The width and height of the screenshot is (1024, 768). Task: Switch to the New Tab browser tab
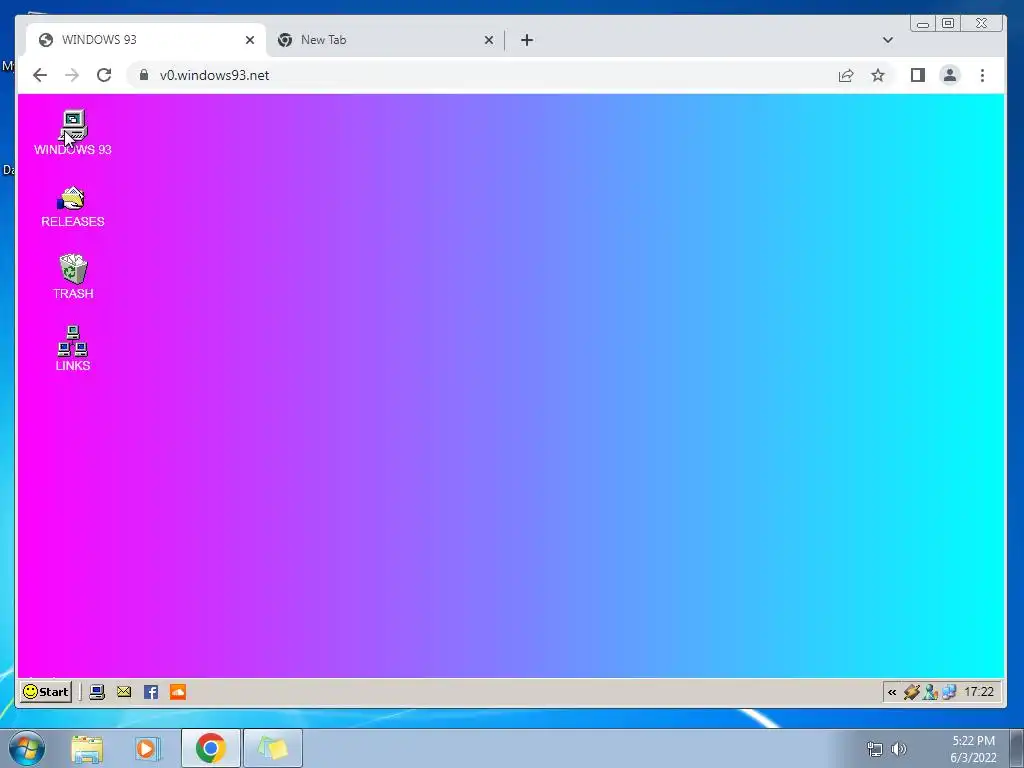(385, 40)
